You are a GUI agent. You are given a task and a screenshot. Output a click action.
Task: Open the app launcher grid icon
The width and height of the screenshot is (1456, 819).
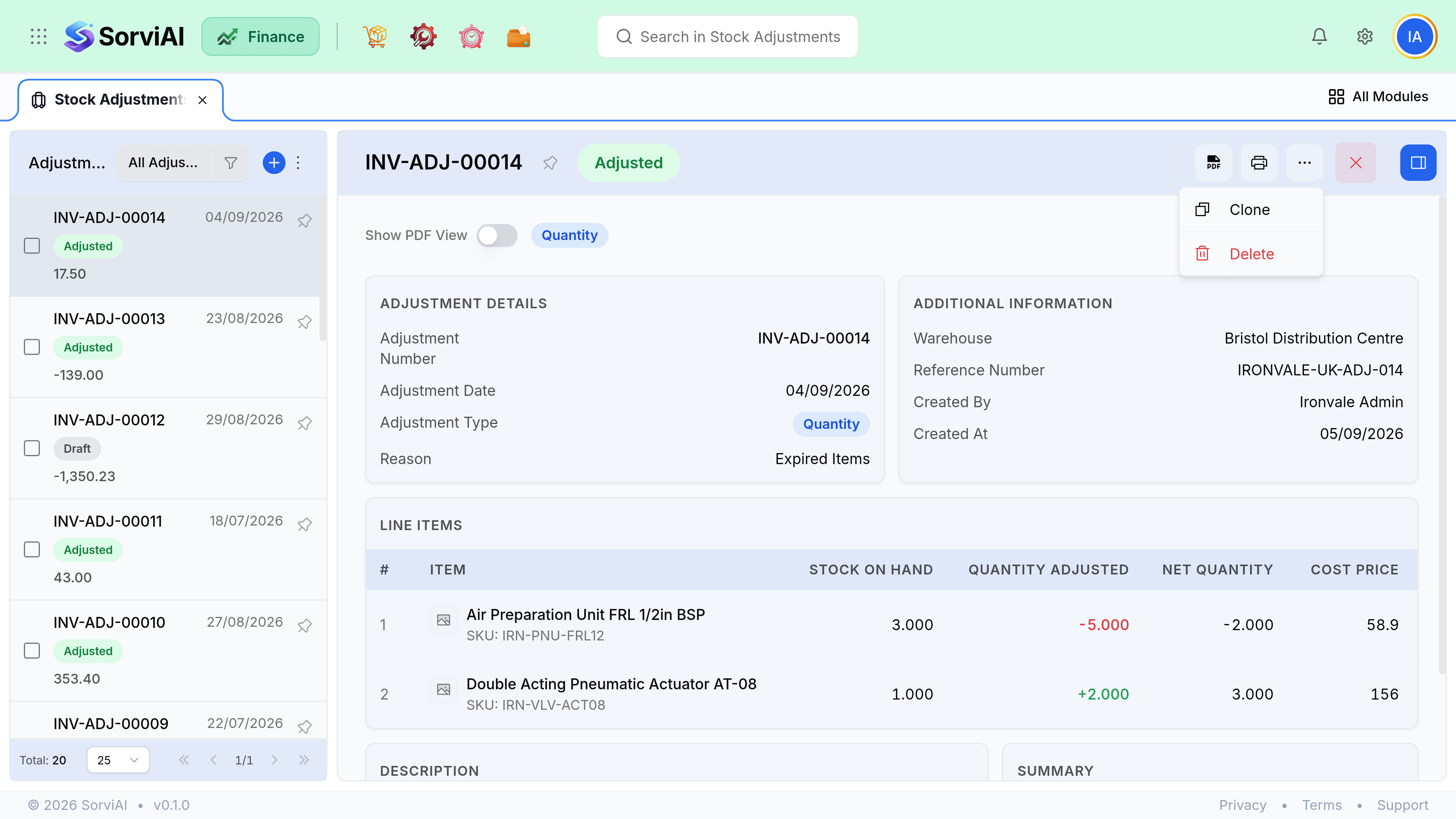pos(38,37)
